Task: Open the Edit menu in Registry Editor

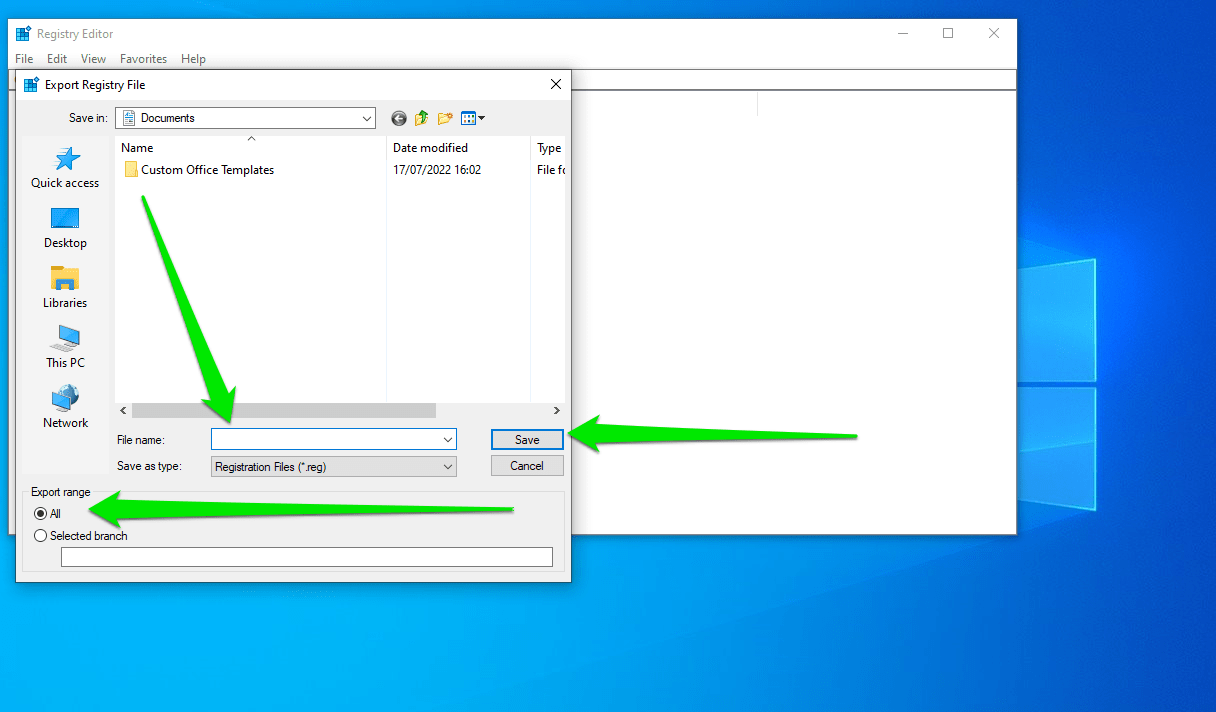Action: point(57,59)
